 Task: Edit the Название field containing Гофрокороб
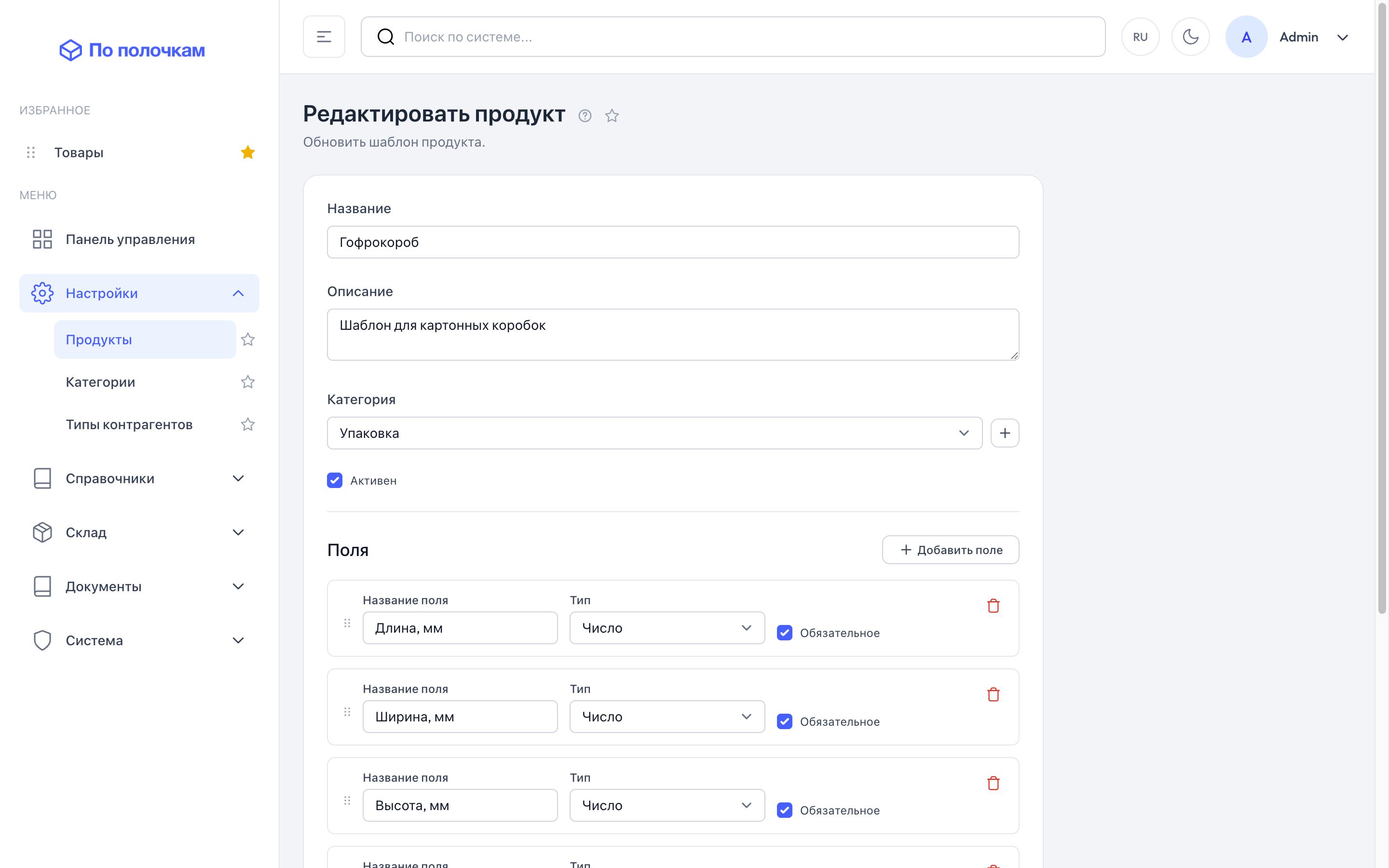(x=673, y=242)
